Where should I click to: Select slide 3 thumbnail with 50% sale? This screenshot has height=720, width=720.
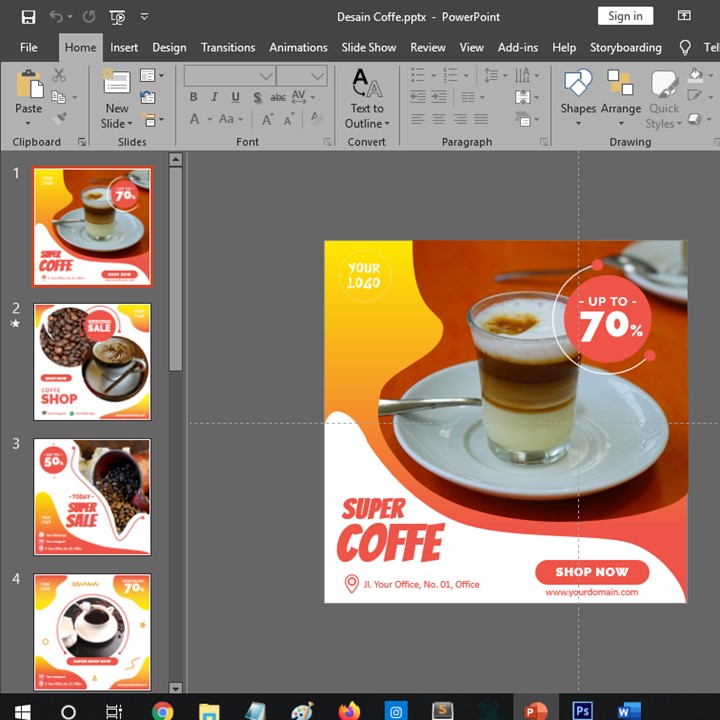tap(92, 497)
